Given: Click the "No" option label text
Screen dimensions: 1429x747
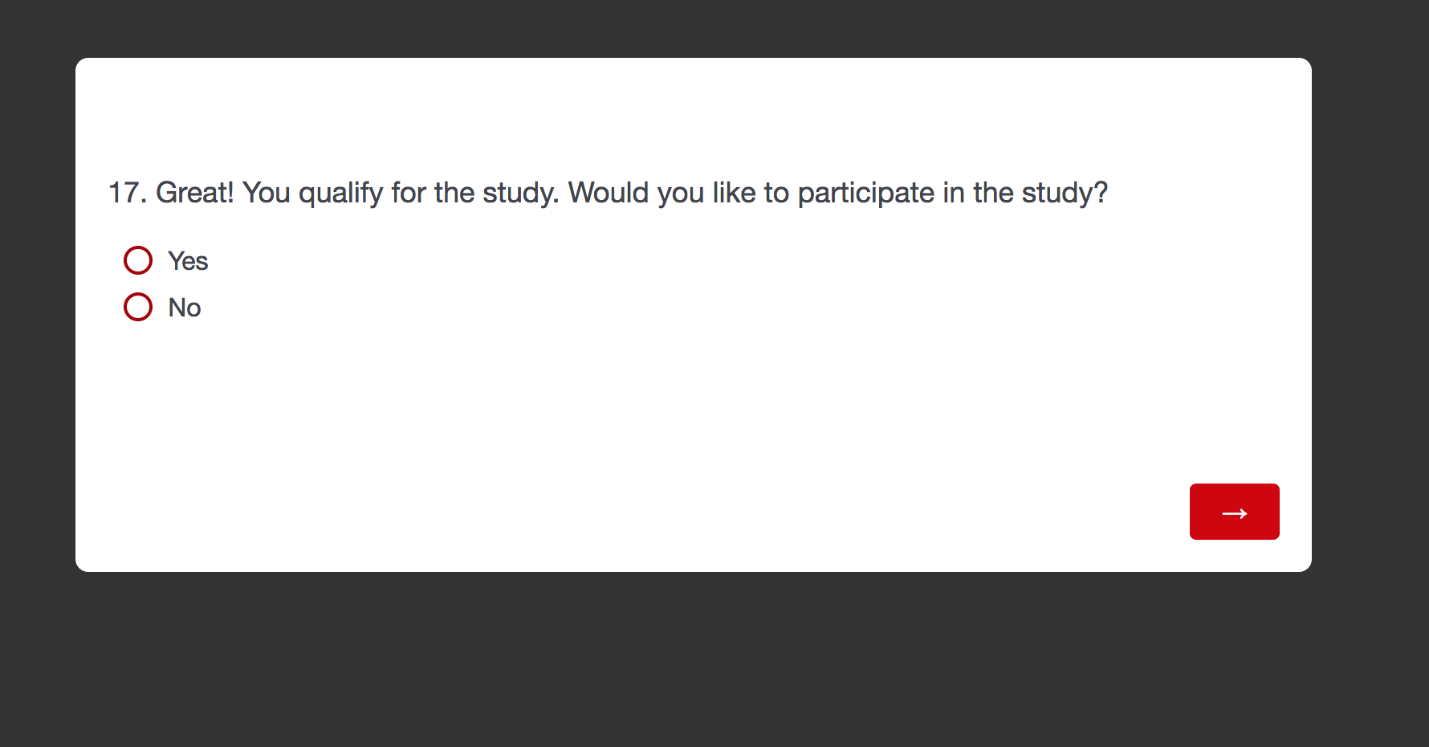Looking at the screenshot, I should [185, 308].
